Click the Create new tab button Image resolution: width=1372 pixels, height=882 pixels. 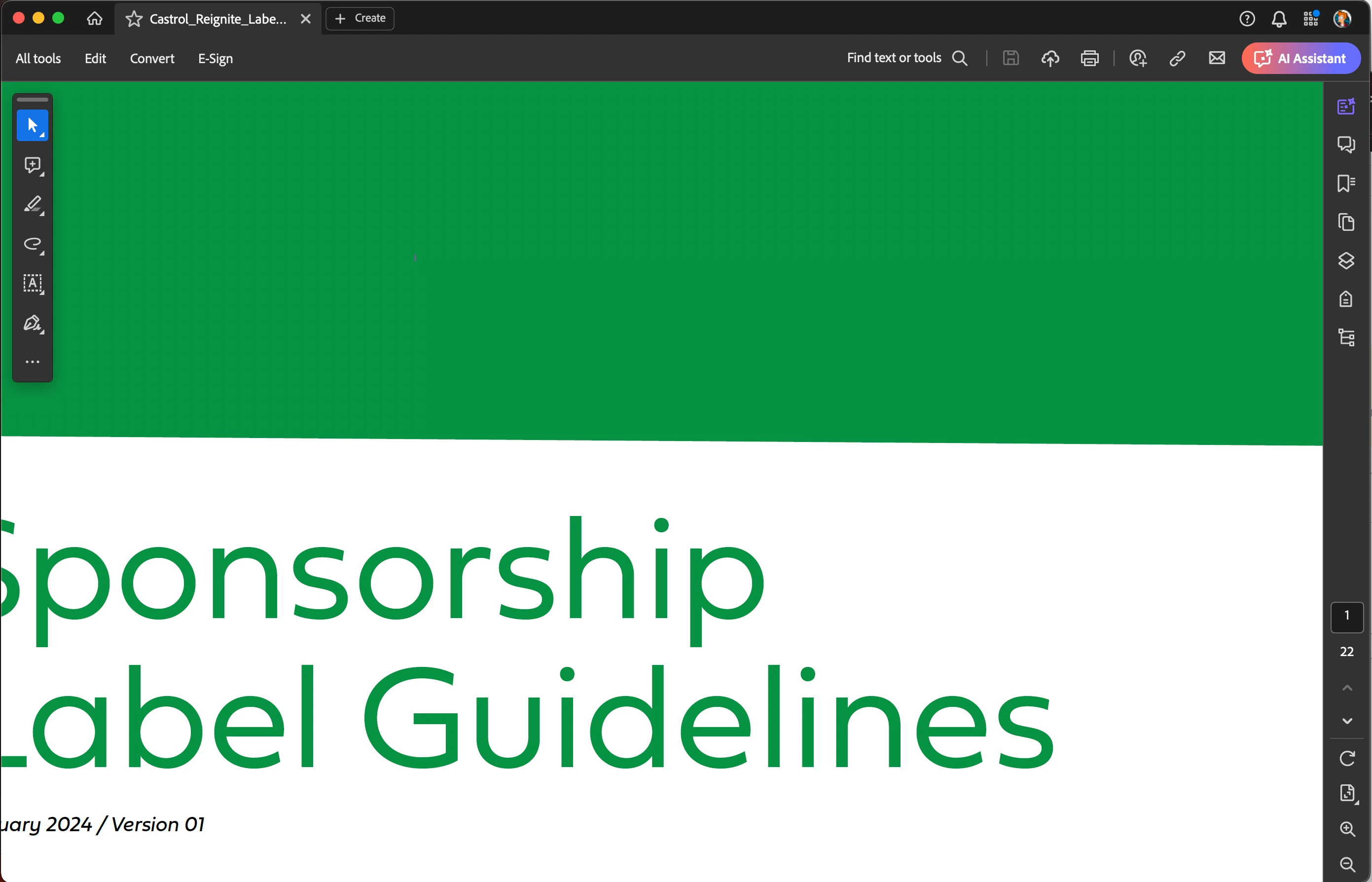coord(360,18)
